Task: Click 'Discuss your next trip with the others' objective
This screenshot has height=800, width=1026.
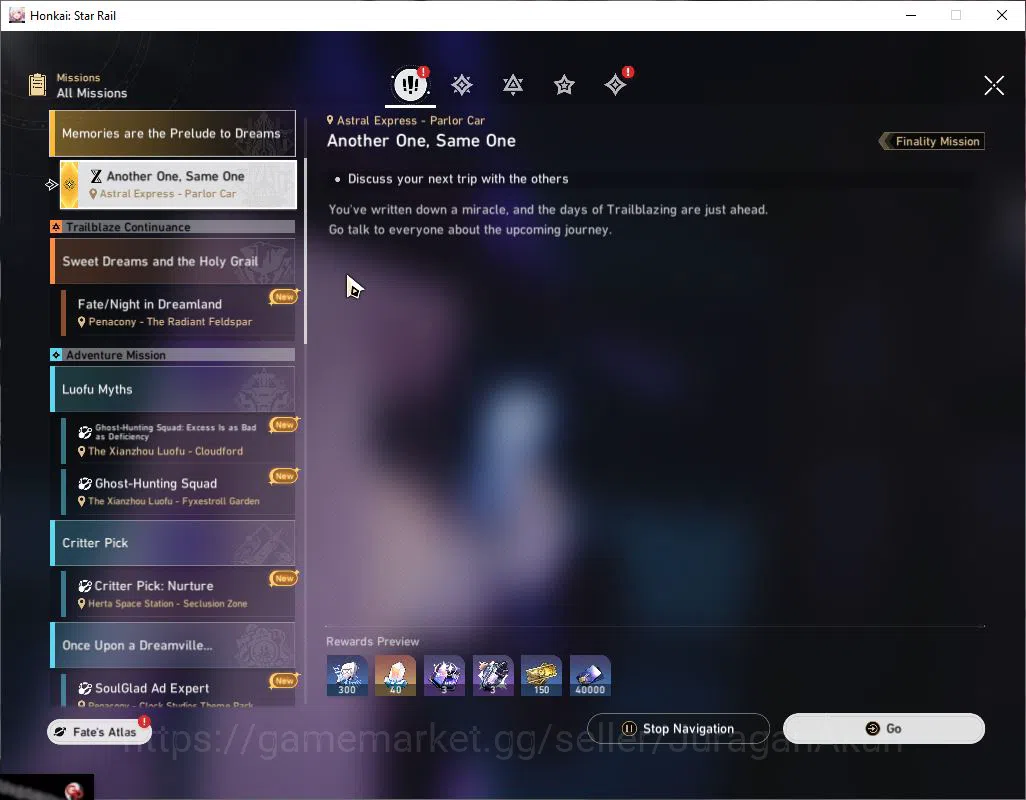Action: (458, 179)
